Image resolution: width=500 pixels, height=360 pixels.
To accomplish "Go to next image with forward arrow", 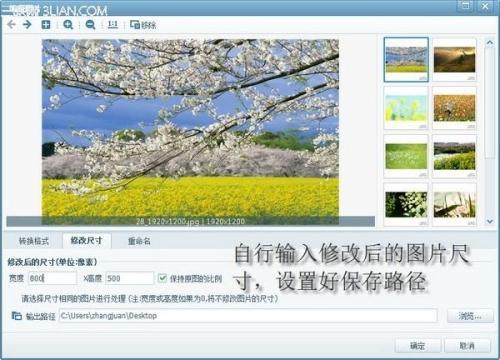I will [27, 24].
